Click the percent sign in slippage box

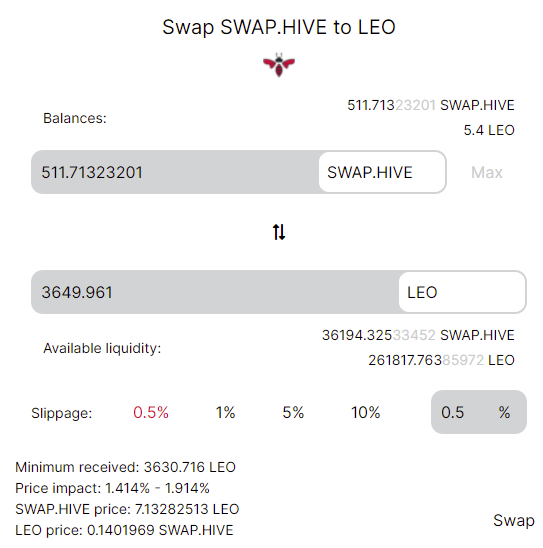point(505,412)
